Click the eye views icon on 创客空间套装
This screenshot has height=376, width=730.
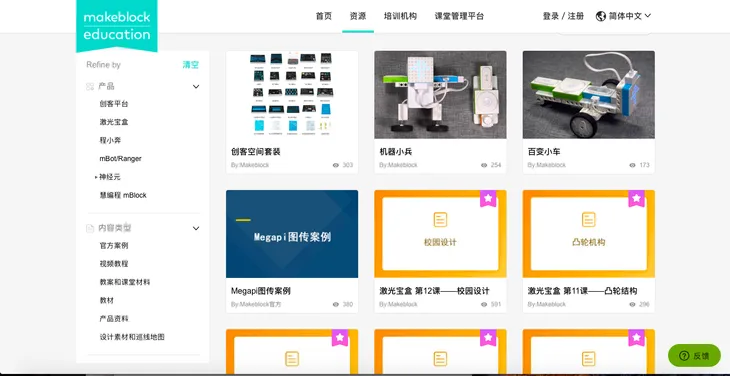tap(336, 165)
